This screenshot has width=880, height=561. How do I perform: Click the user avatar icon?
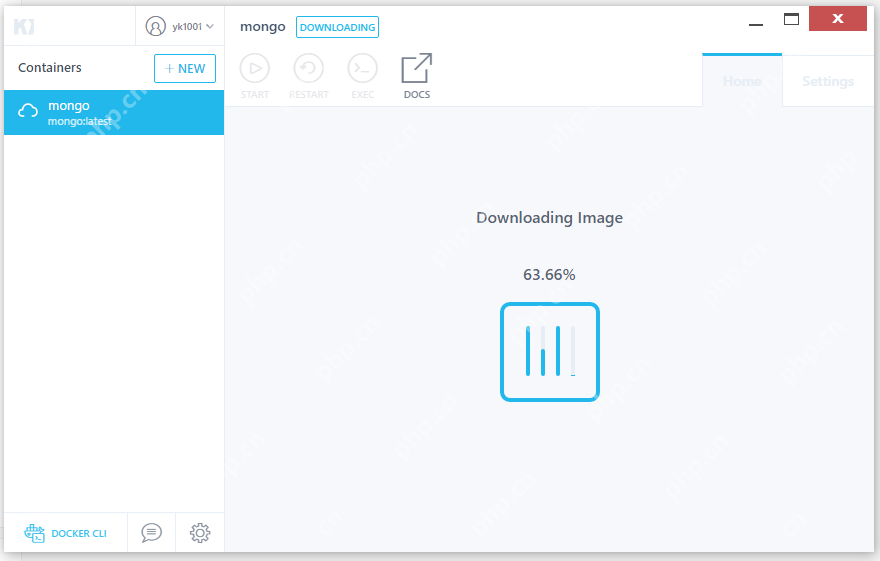(x=155, y=26)
